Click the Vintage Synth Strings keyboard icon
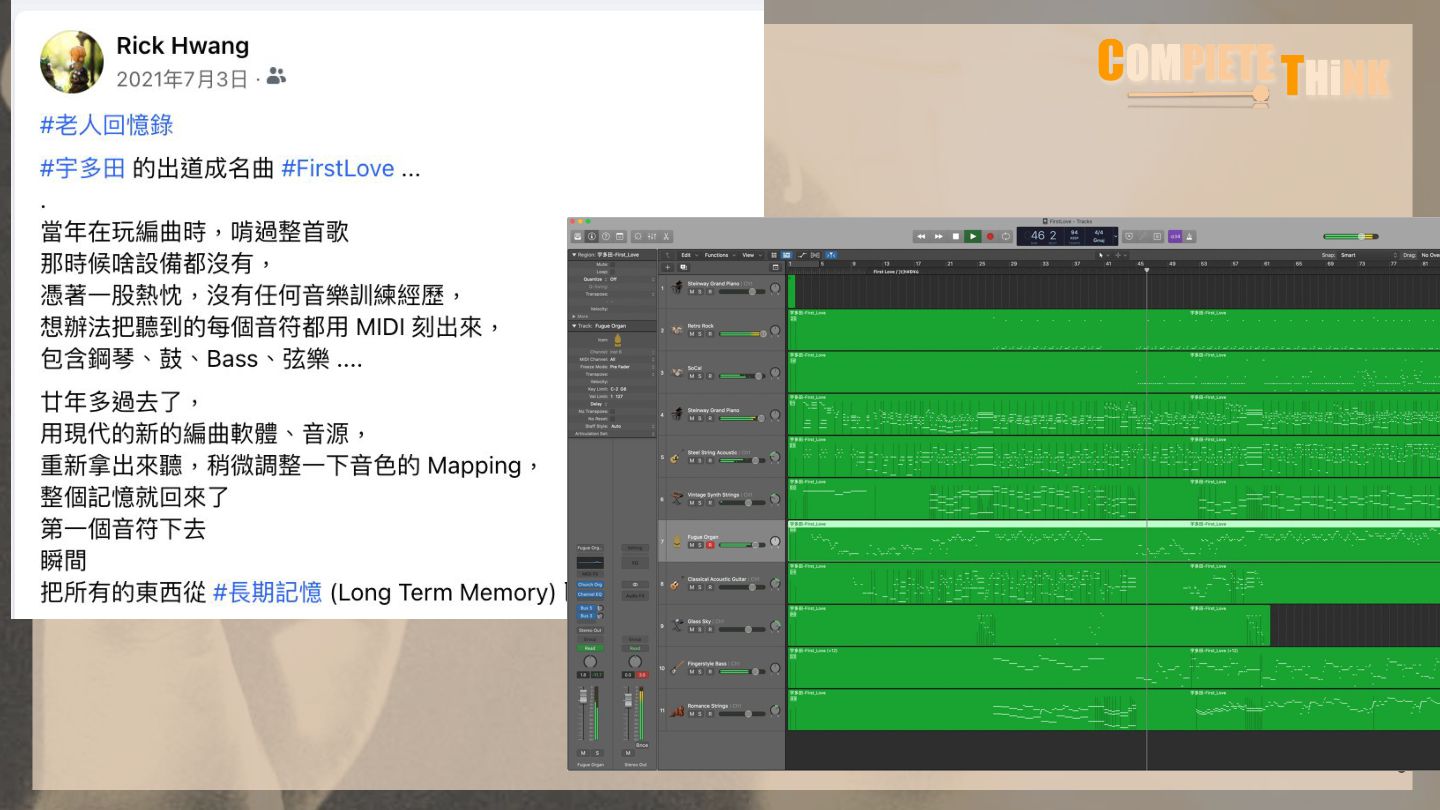 click(x=677, y=498)
